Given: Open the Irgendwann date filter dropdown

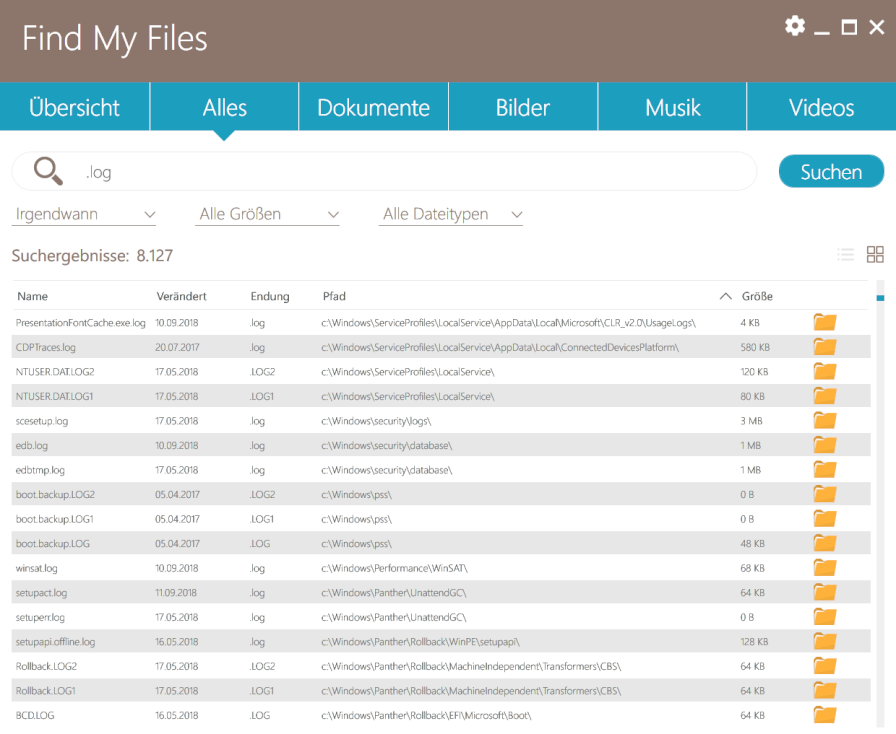Looking at the screenshot, I should tap(84, 214).
